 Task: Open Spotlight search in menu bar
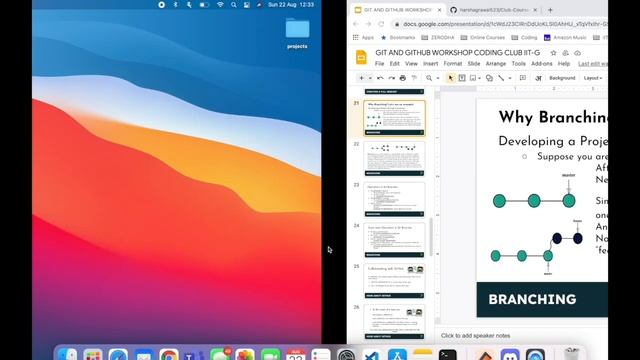233,5
